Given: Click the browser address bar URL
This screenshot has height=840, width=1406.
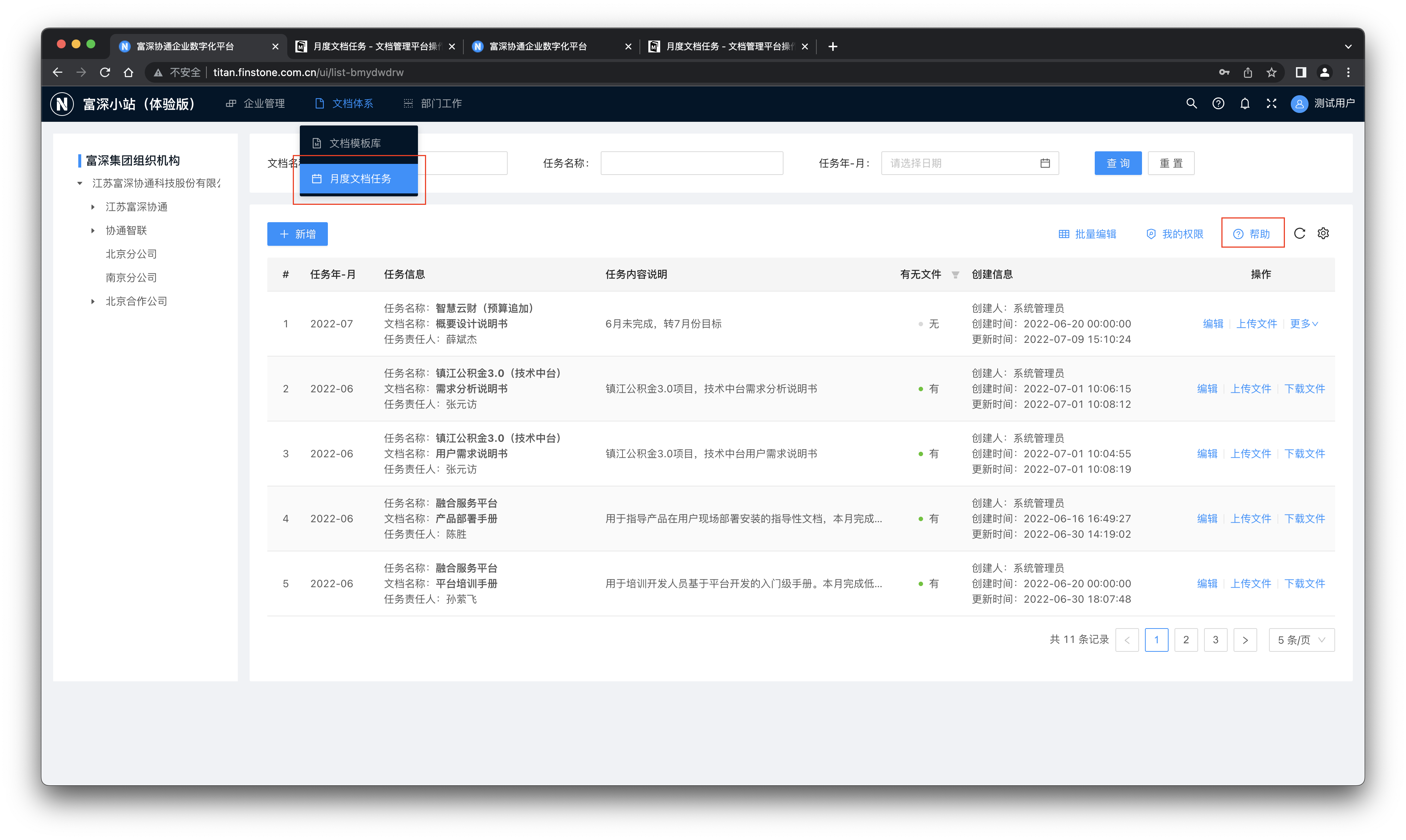Looking at the screenshot, I should 309,72.
